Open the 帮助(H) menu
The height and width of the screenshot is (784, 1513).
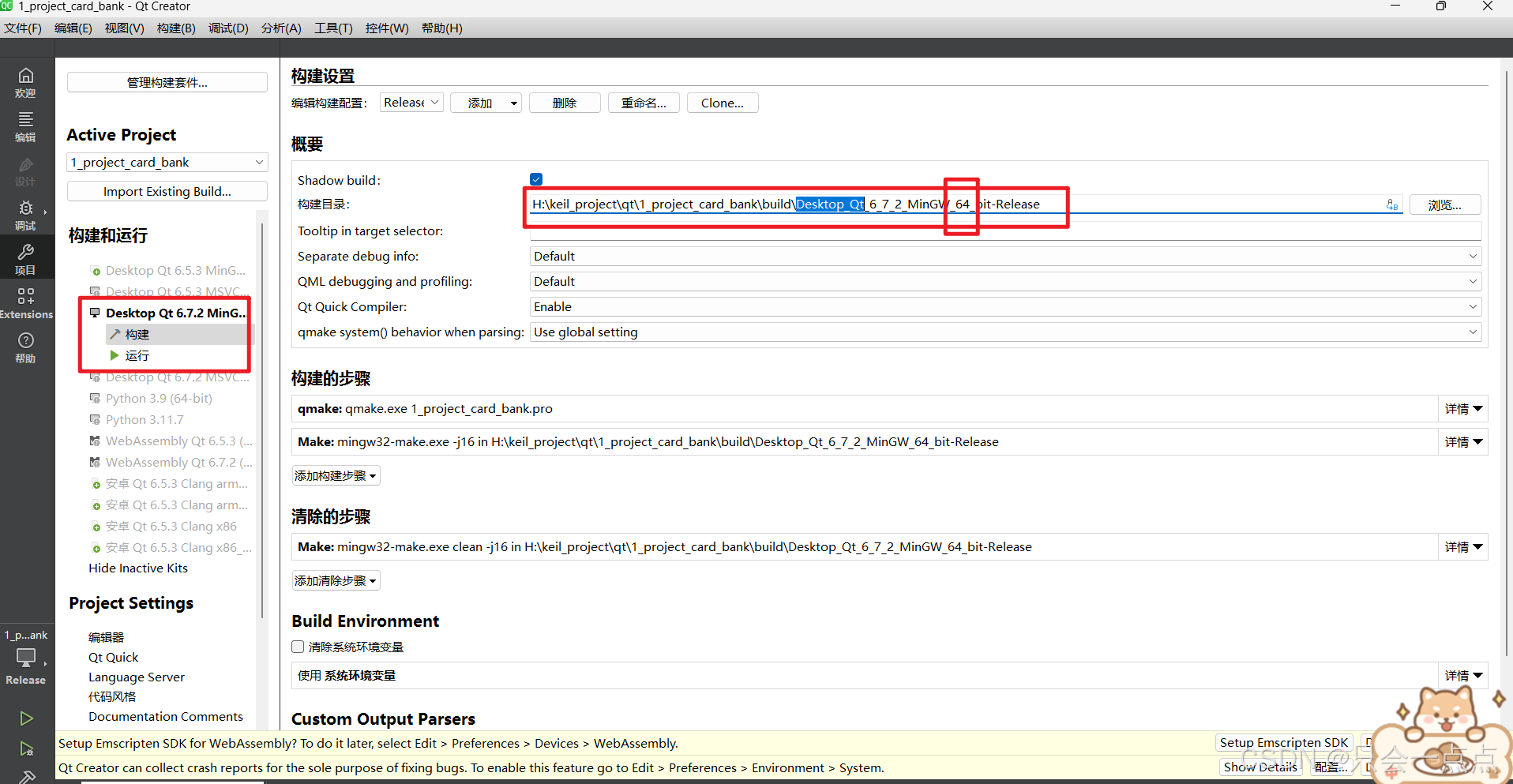(441, 28)
